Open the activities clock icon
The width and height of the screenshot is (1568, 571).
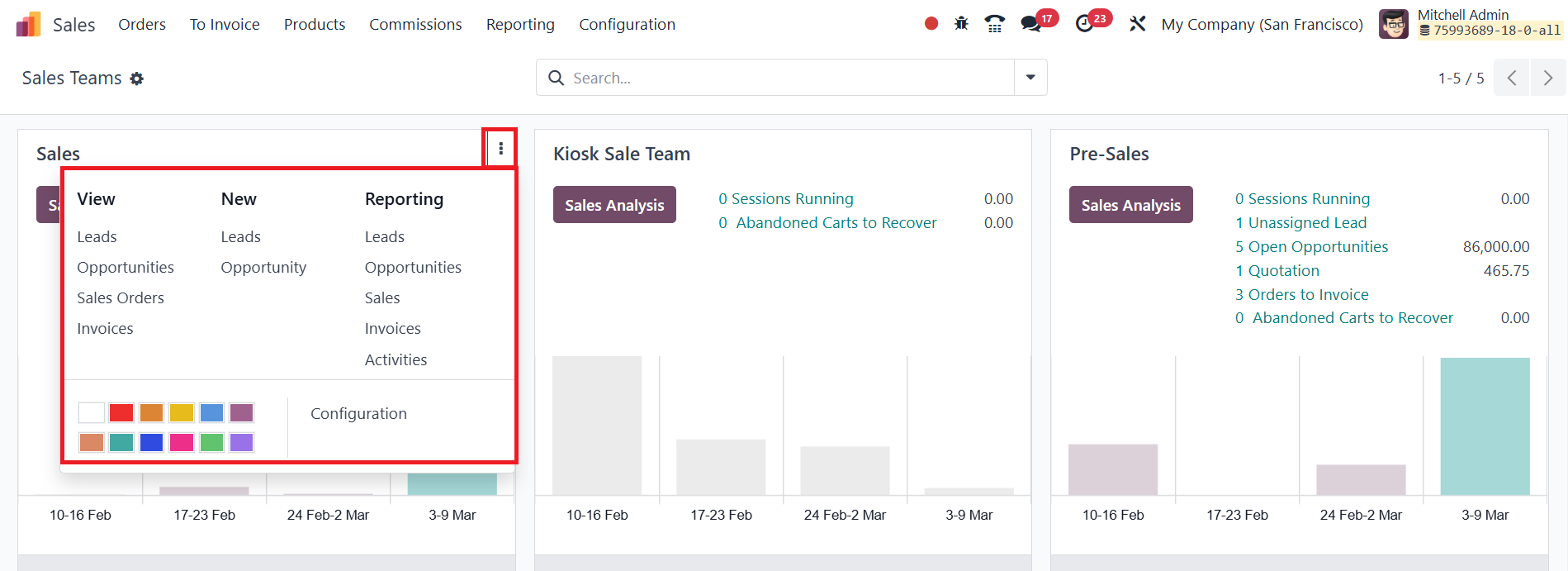1085,24
